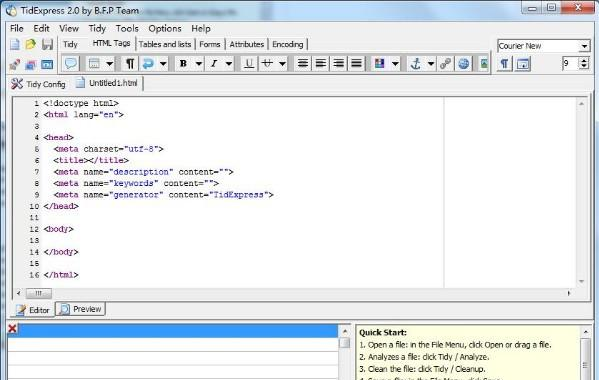The width and height of the screenshot is (599, 380).
Task: Click the div/block element icon
Action: 94,63
